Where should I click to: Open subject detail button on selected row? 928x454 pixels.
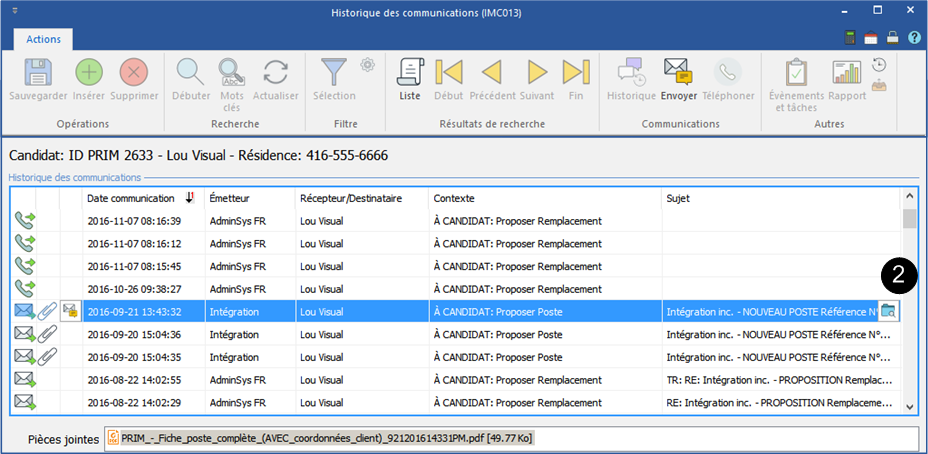tap(887, 311)
